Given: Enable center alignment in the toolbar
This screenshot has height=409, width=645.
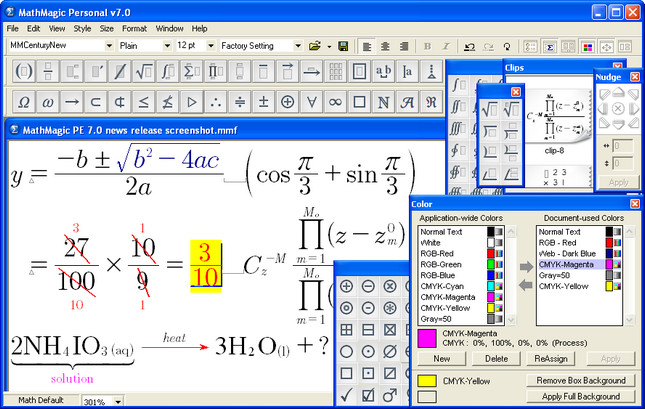Looking at the screenshot, I should click(x=384, y=46).
